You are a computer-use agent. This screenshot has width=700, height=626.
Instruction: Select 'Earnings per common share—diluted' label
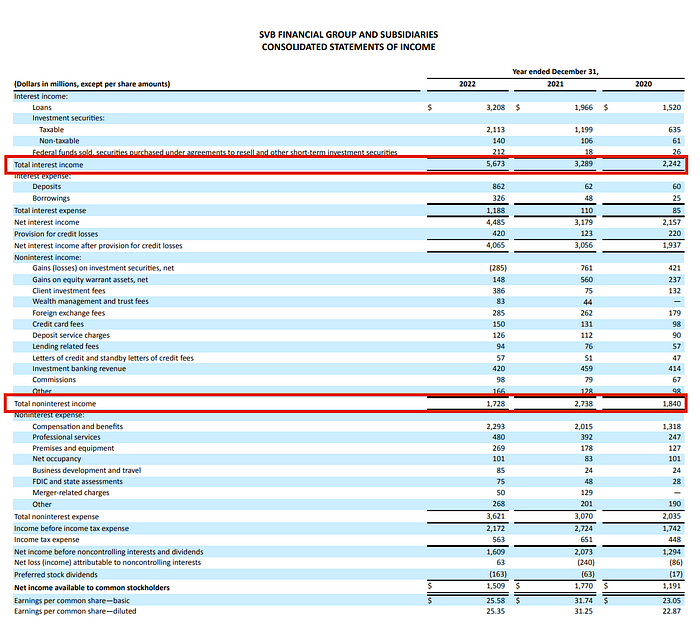click(x=75, y=611)
